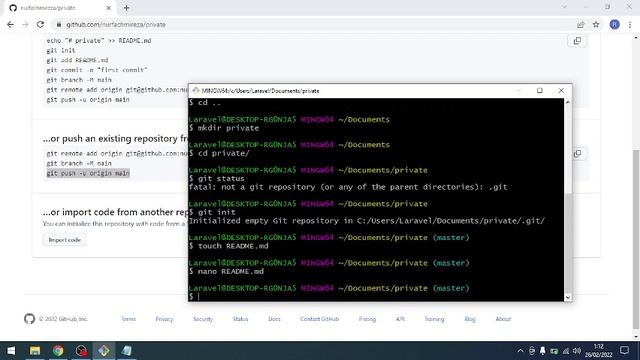Image resolution: width=640 pixels, height=360 pixels.
Task: Open the Contact GitHub footer link
Action: (x=320, y=319)
